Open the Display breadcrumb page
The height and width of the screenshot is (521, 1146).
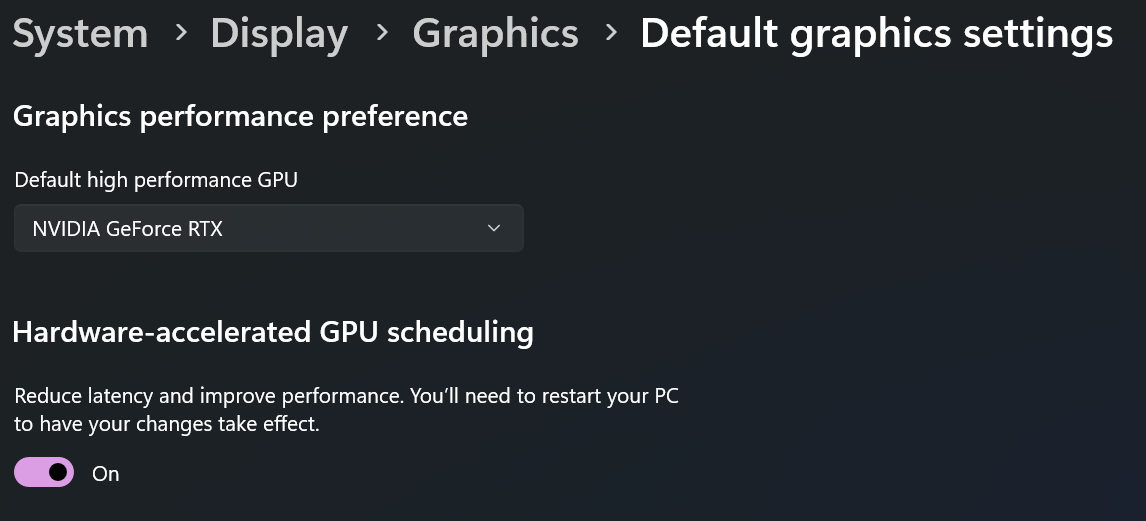coord(278,33)
